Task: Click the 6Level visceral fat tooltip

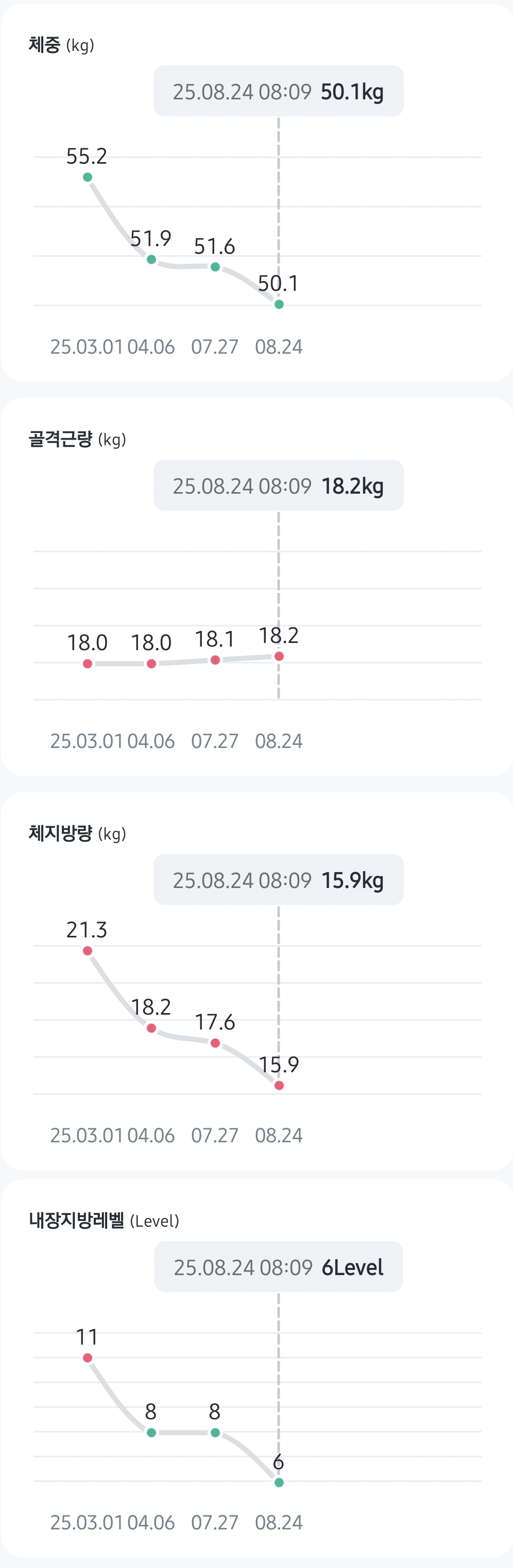Action: 279,1267
